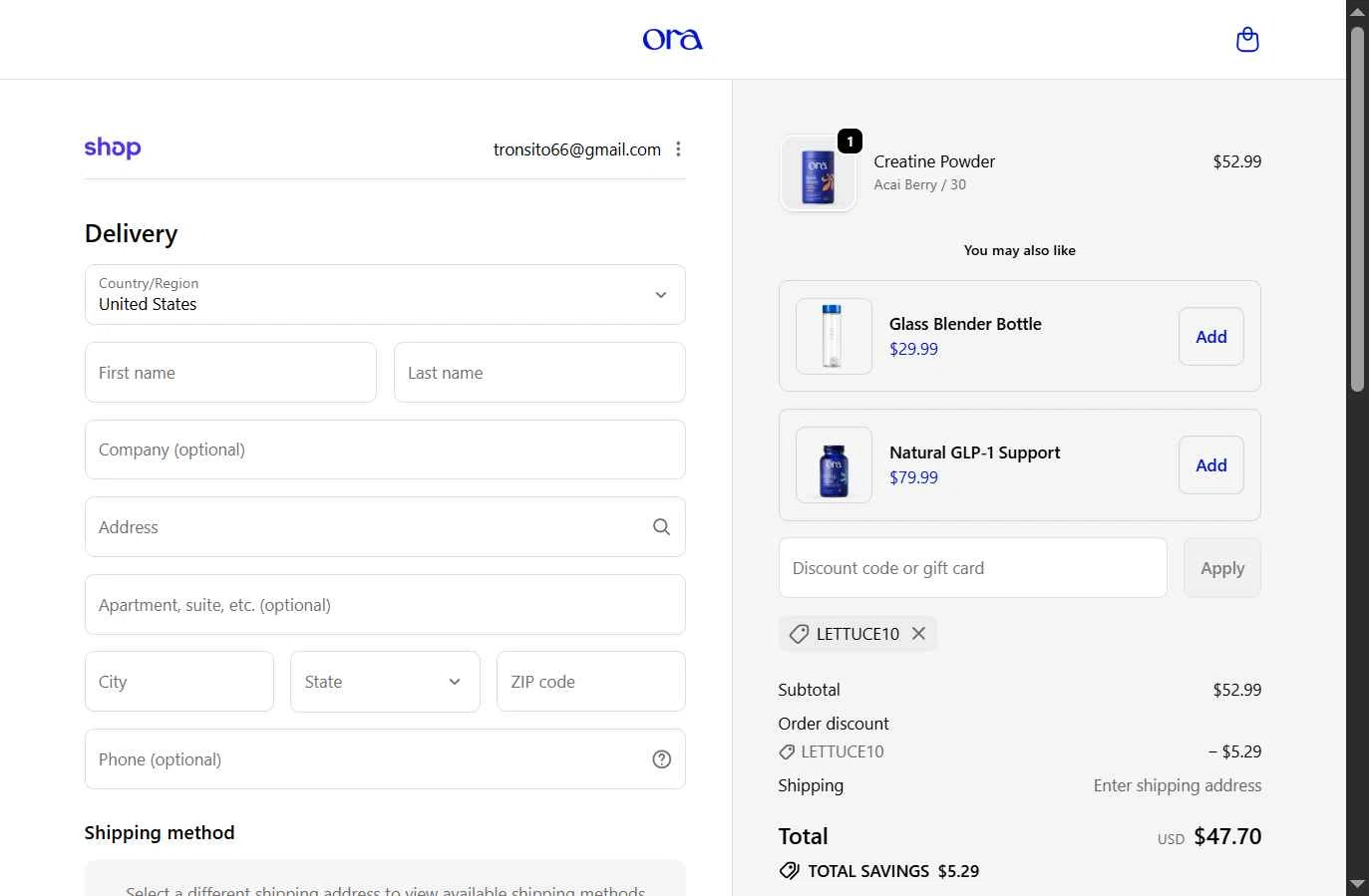The image size is (1369, 896).
Task: Click the $47.70 total amount
Action: (1227, 836)
